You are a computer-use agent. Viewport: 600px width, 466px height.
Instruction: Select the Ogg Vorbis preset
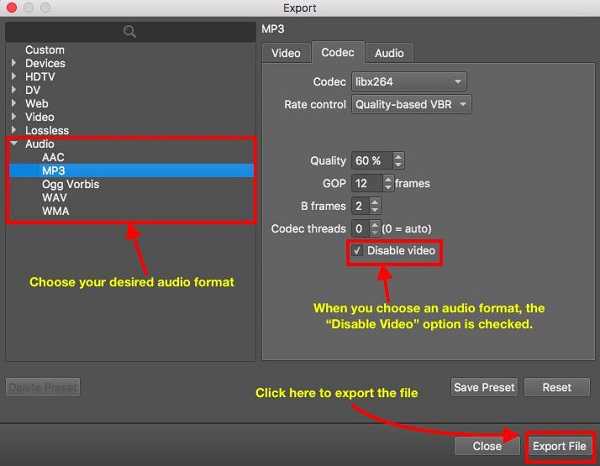point(70,184)
